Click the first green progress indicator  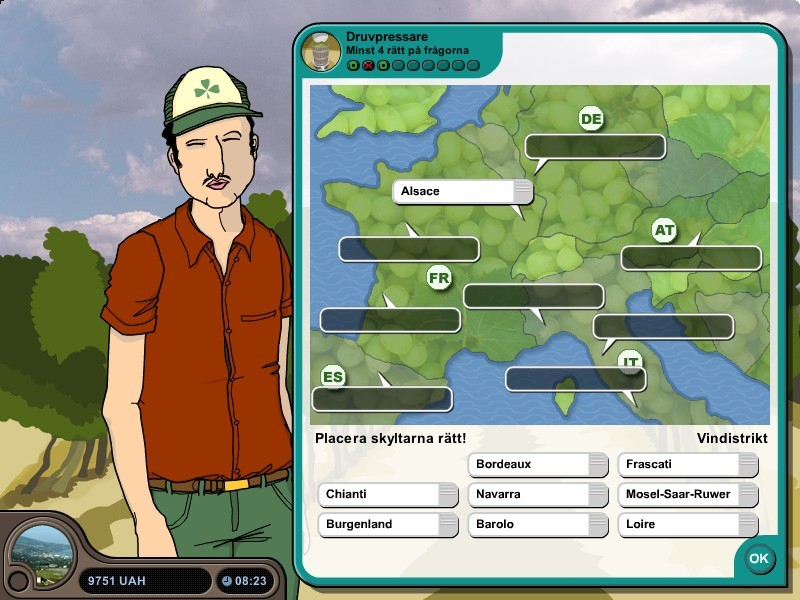[353, 65]
